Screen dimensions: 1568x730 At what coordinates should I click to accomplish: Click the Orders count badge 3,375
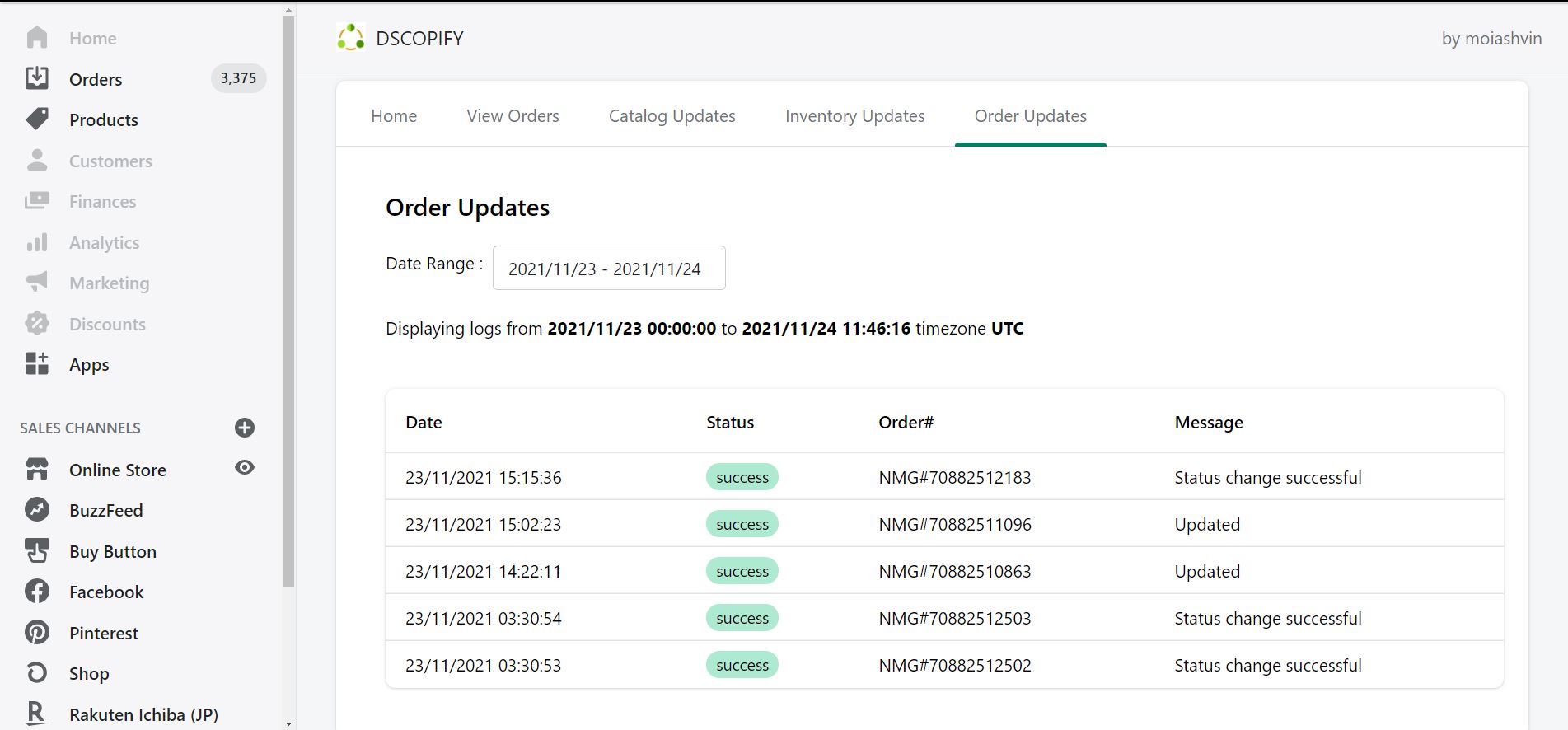pos(238,78)
